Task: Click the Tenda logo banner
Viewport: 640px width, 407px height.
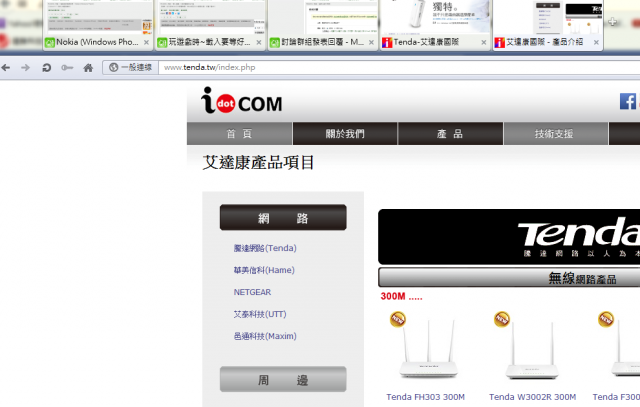Action: pyautogui.click(x=509, y=237)
